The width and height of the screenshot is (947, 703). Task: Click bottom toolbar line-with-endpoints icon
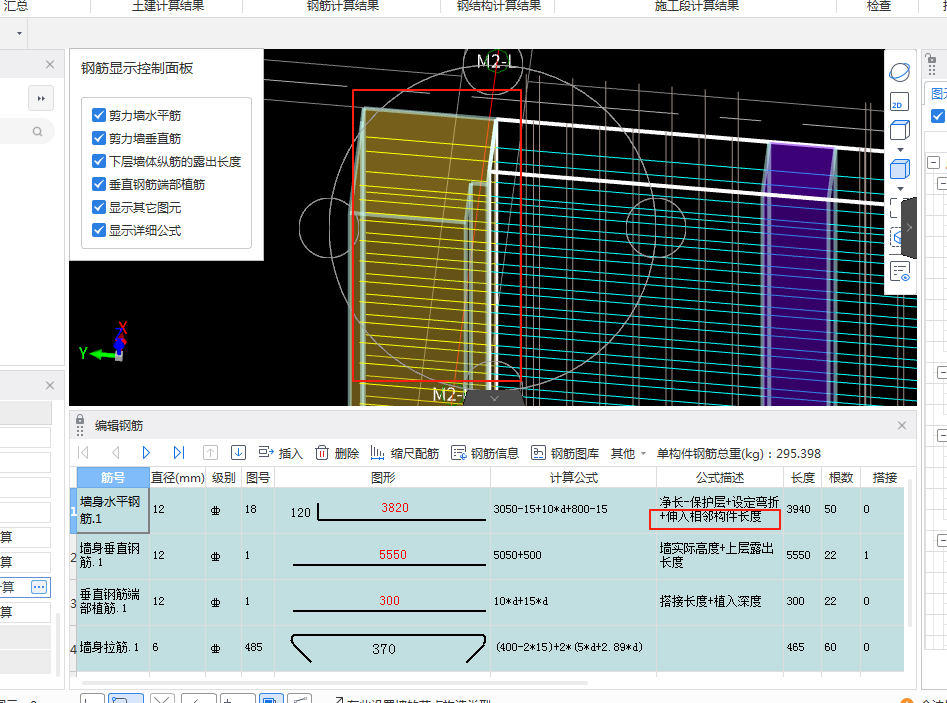point(300,699)
